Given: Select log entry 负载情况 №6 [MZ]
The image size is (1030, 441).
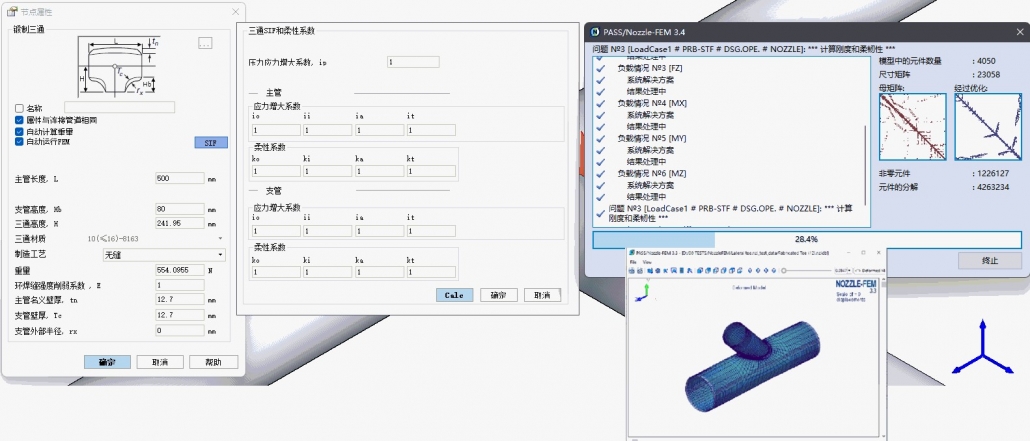Looking at the screenshot, I should pos(652,174).
